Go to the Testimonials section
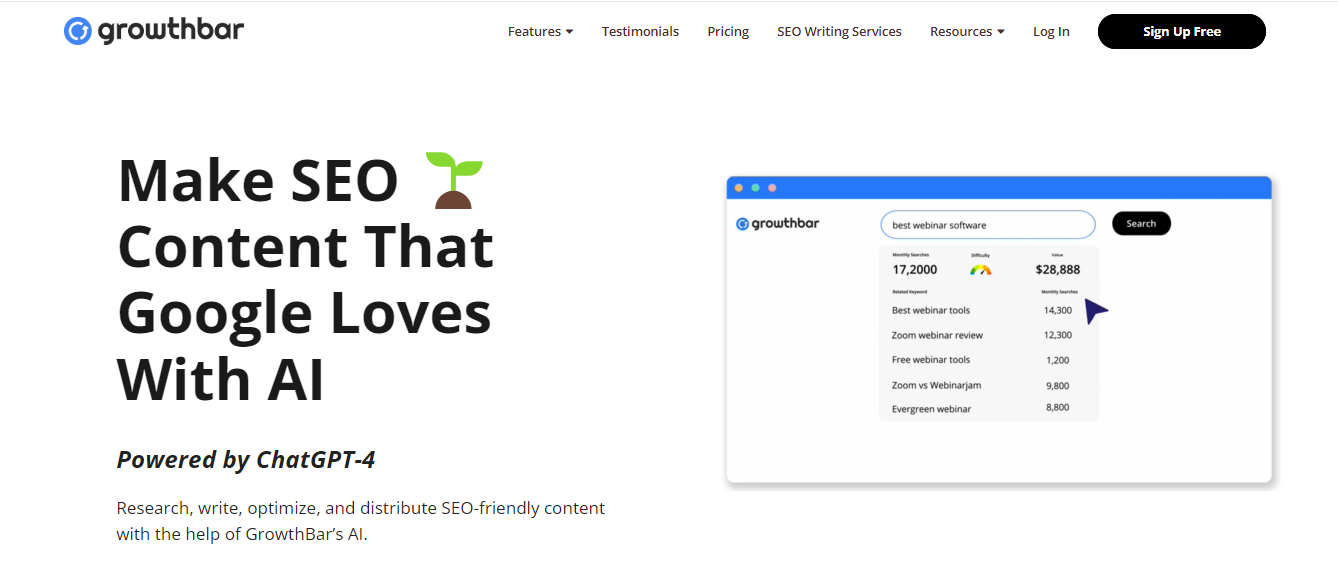The height and width of the screenshot is (575, 1338). pyautogui.click(x=640, y=32)
